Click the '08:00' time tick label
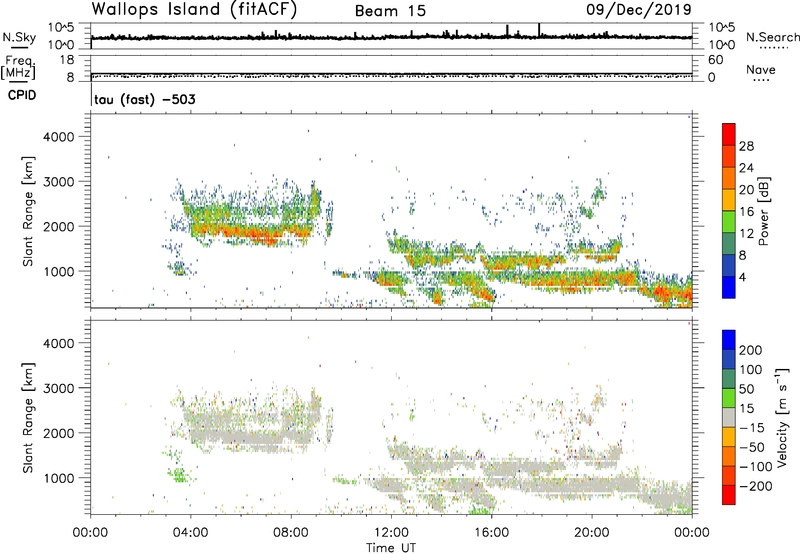The width and height of the screenshot is (800, 554). (291, 533)
